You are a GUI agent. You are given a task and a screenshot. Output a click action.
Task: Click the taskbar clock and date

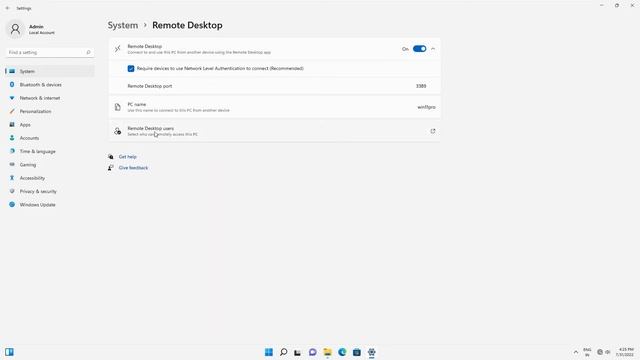(626, 352)
